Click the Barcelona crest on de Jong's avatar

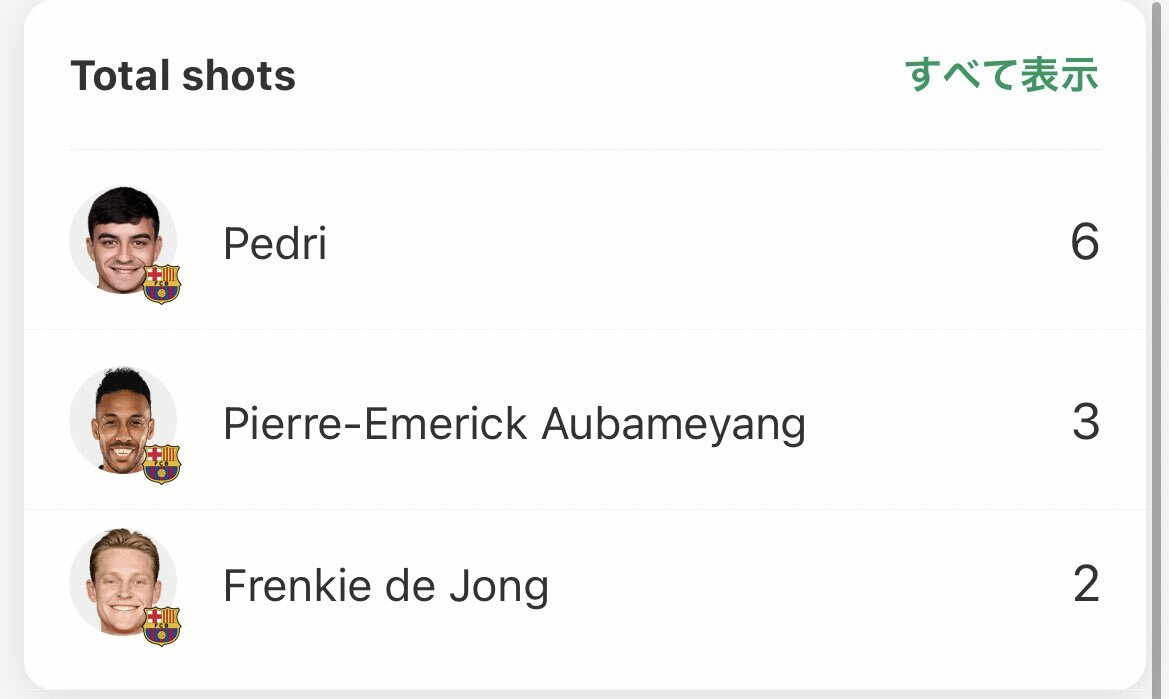coord(162,626)
